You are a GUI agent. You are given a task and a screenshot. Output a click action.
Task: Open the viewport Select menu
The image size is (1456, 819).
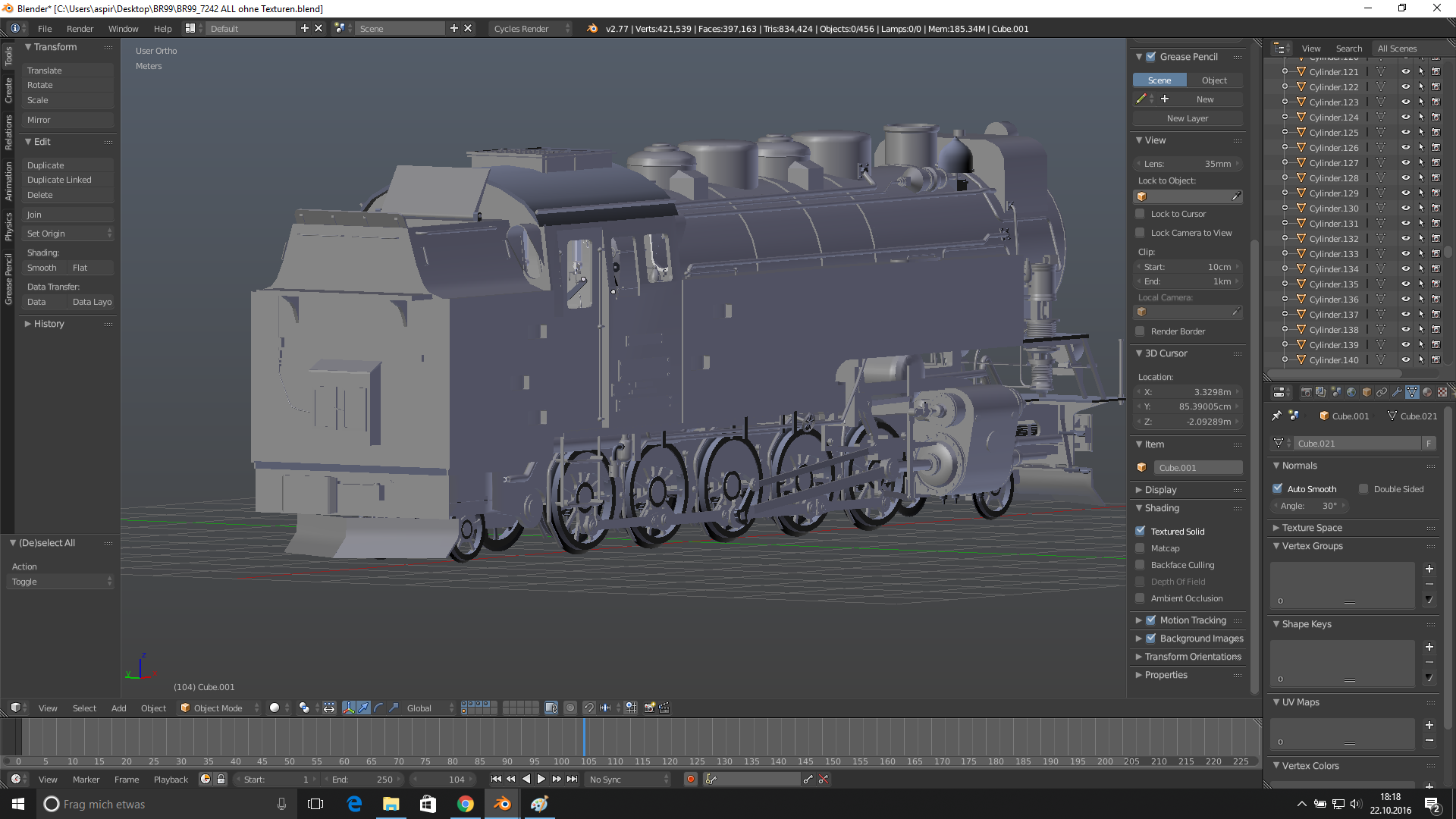[x=84, y=708]
